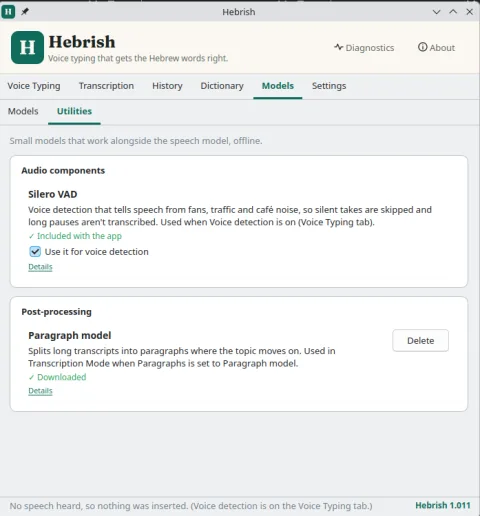Switch to the Models sub-tab
480x516 pixels.
23,111
